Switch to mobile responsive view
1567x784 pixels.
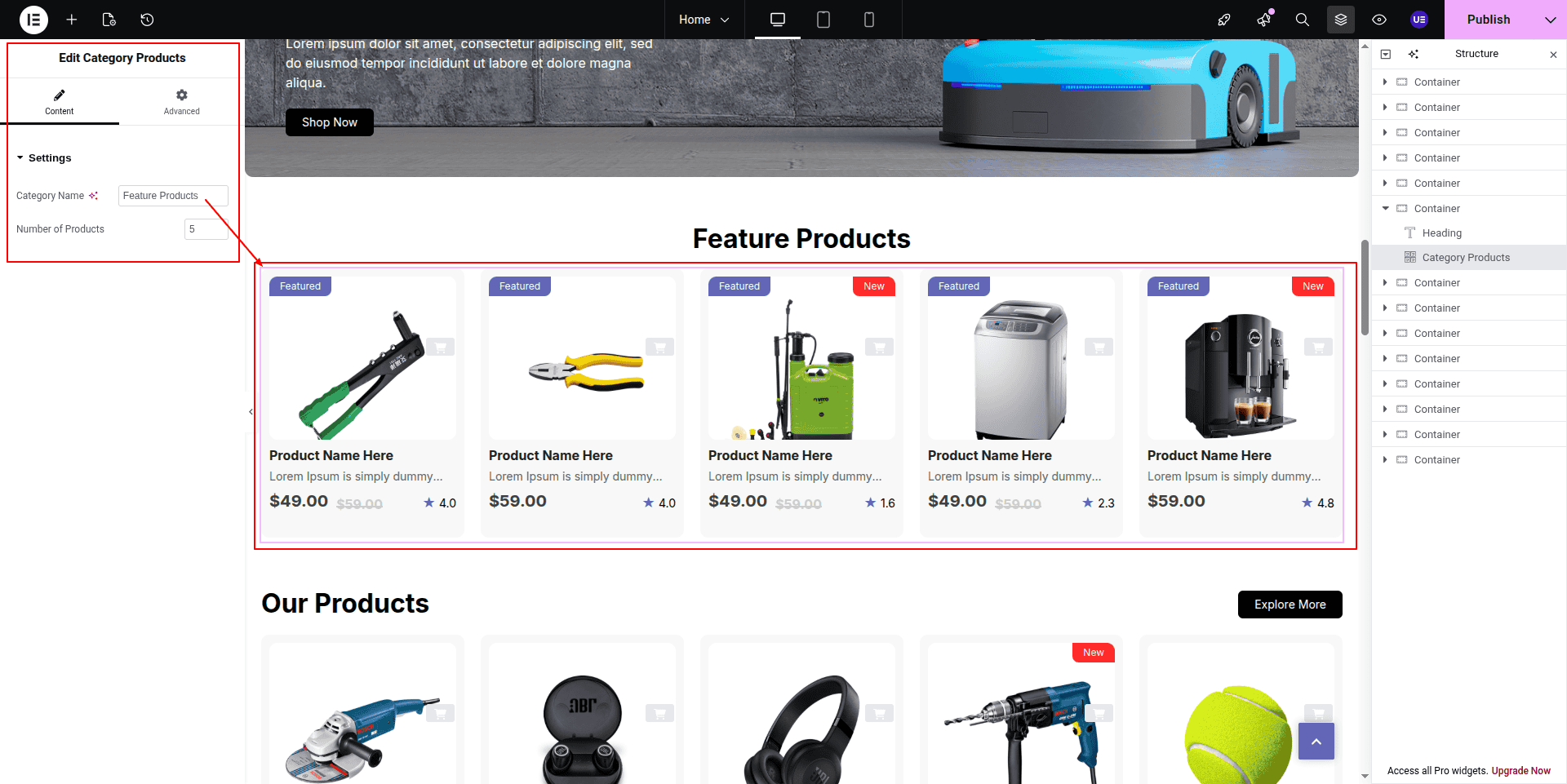[869, 20]
